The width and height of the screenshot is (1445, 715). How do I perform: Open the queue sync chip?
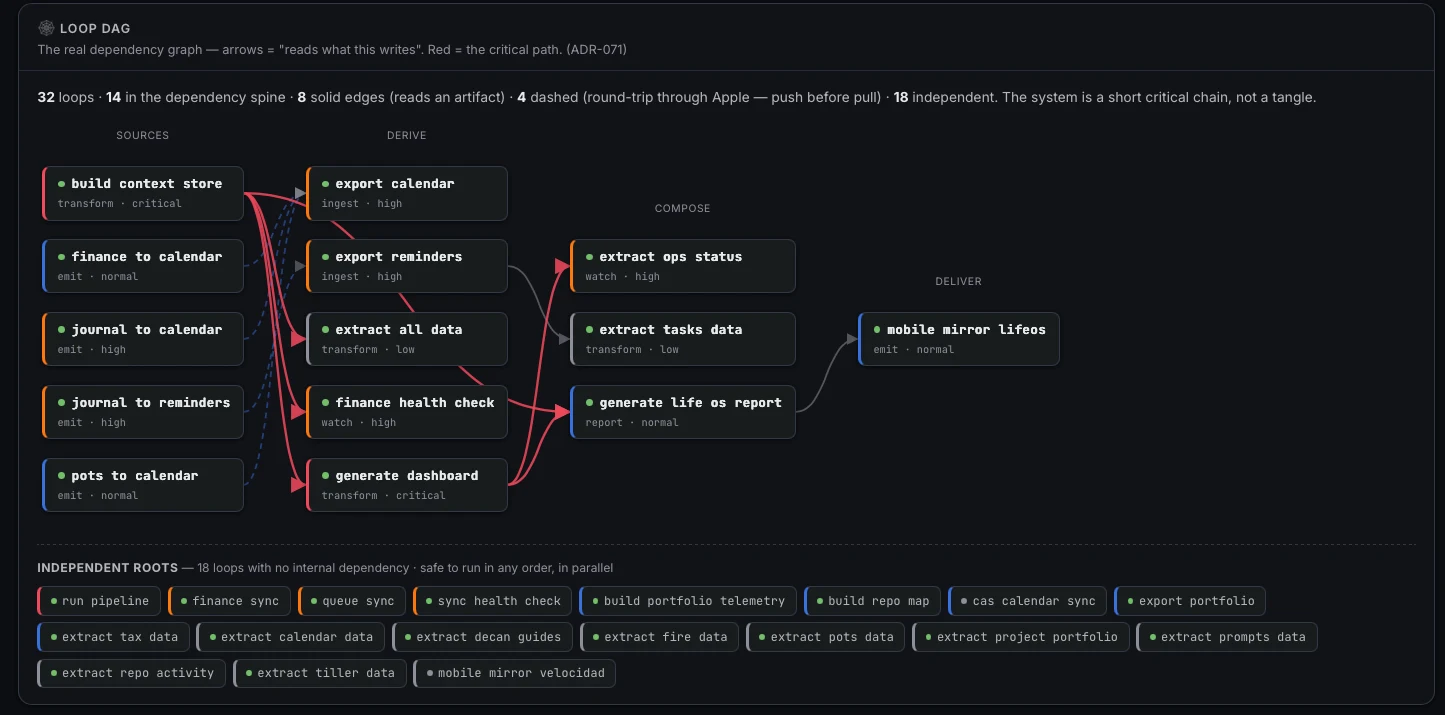[x=352, y=601]
